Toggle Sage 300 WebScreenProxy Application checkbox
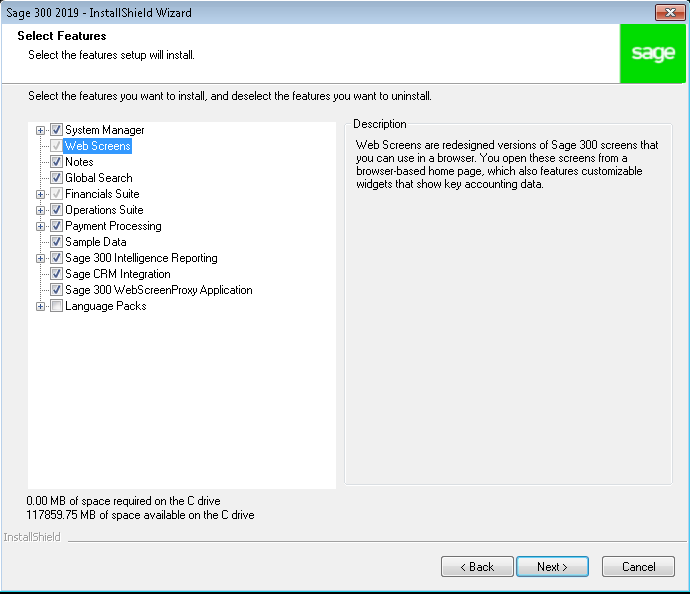Viewport: 690px width, 594px height. [x=56, y=290]
